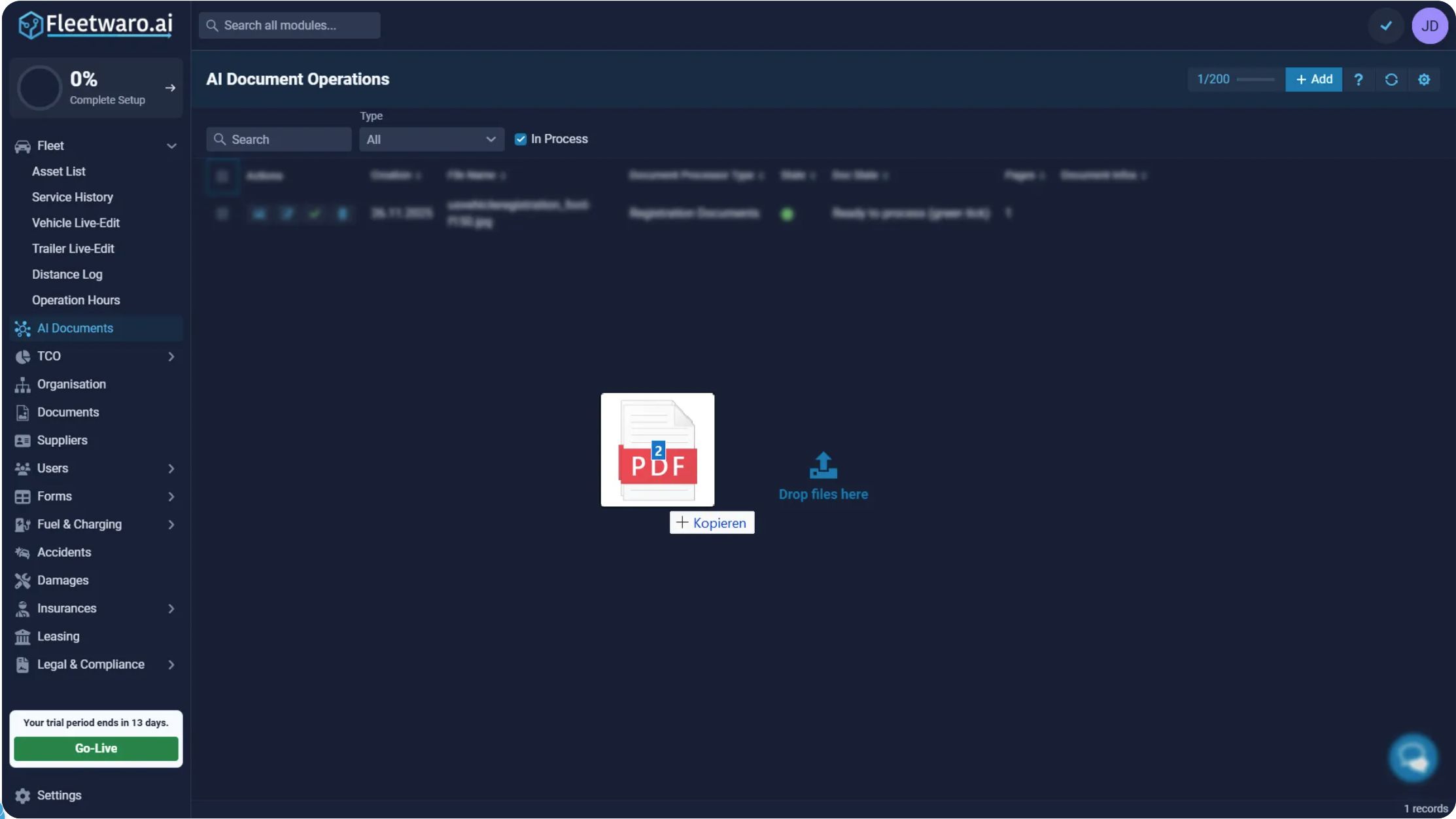
Task: Click the refresh icon in header
Action: pyautogui.click(x=1391, y=79)
